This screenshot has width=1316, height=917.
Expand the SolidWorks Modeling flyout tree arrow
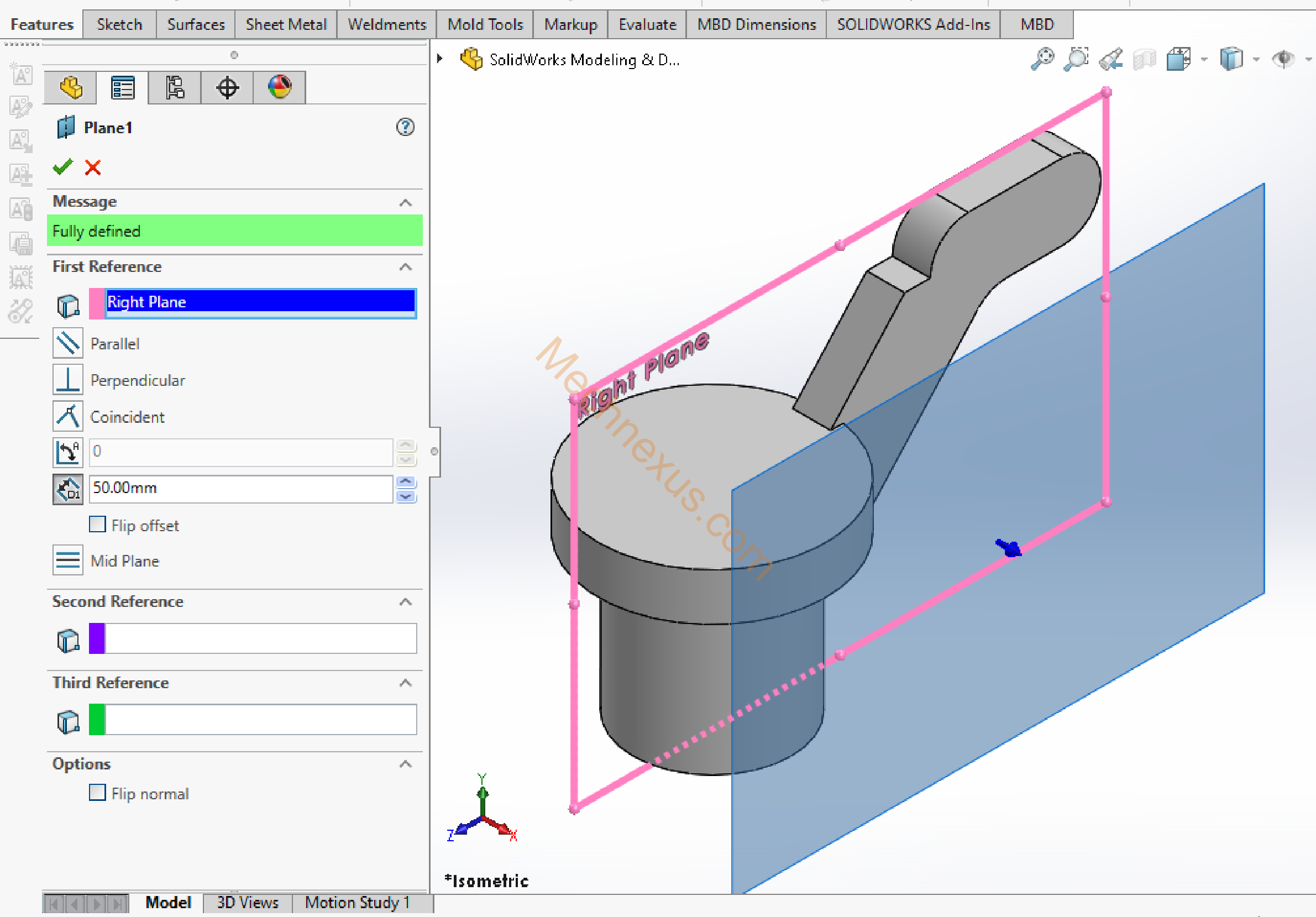[x=439, y=59]
